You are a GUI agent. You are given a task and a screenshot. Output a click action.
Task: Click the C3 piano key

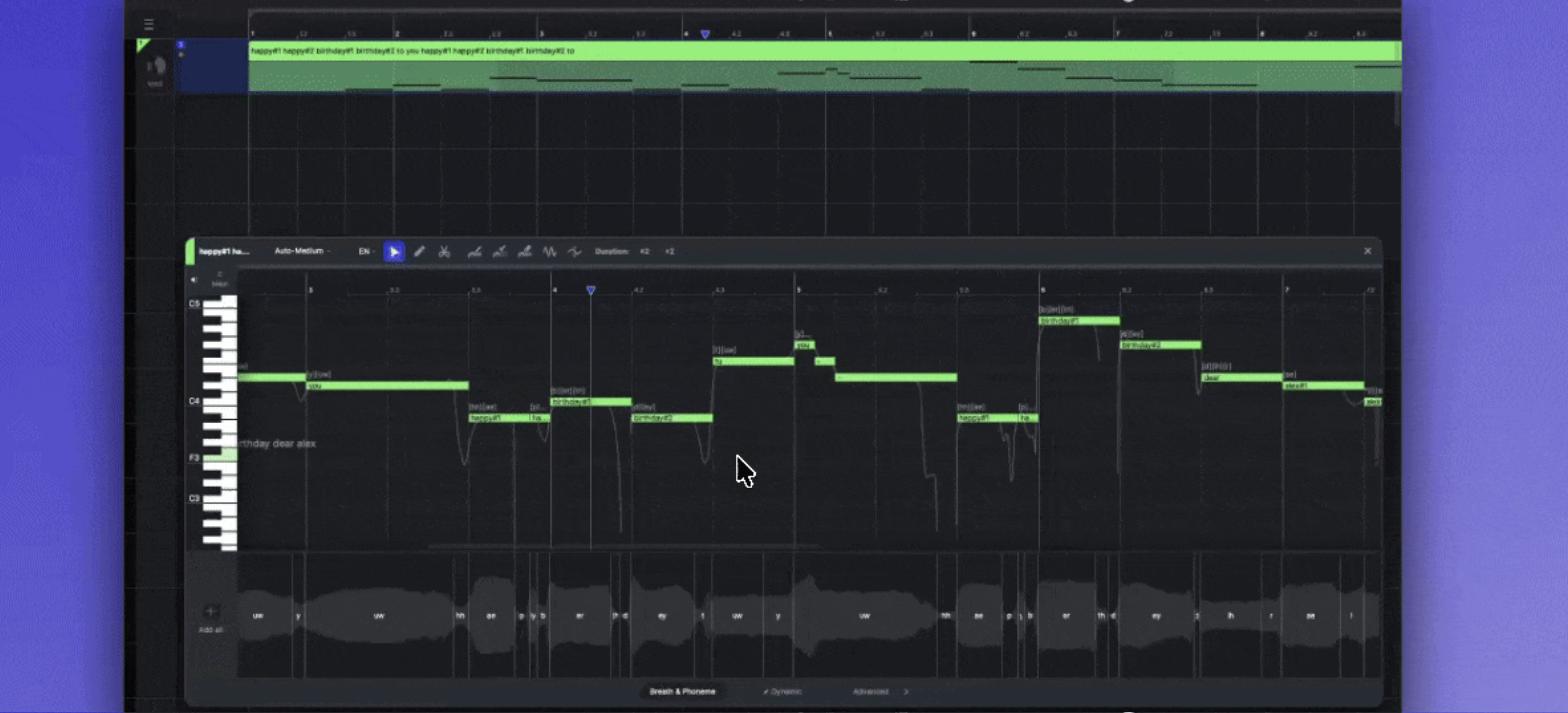click(220, 498)
